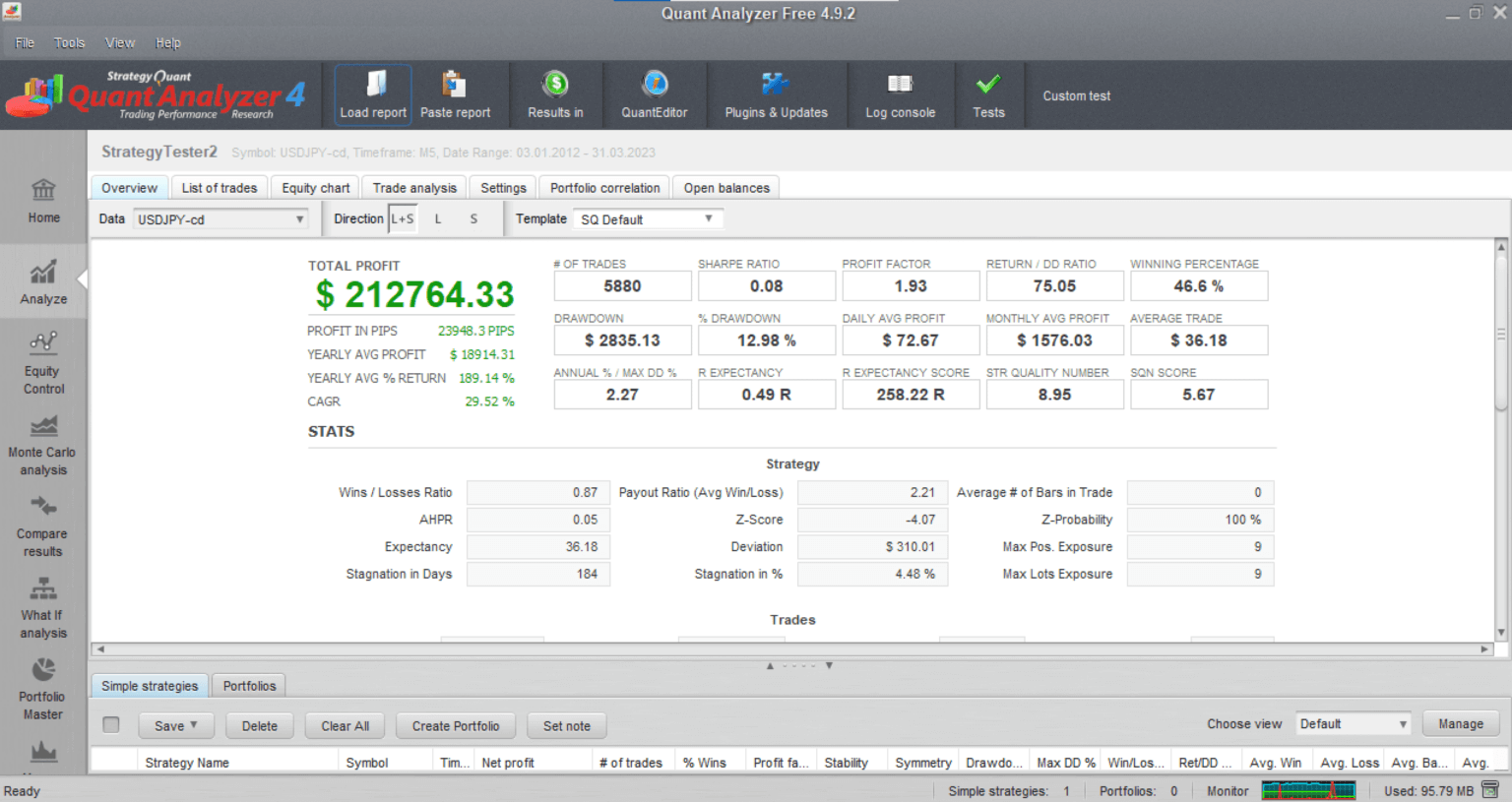Image resolution: width=1512 pixels, height=802 pixels.
Task: Open QuantEditor from the toolbar
Action: pyautogui.click(x=655, y=94)
